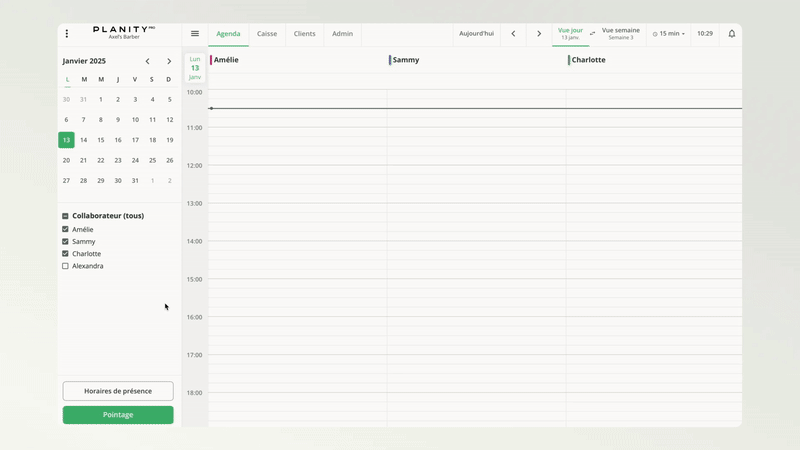Screen dimensions: 800x450
Task: Uncheck the Sammy collaborator checkbox
Action: [66, 242]
